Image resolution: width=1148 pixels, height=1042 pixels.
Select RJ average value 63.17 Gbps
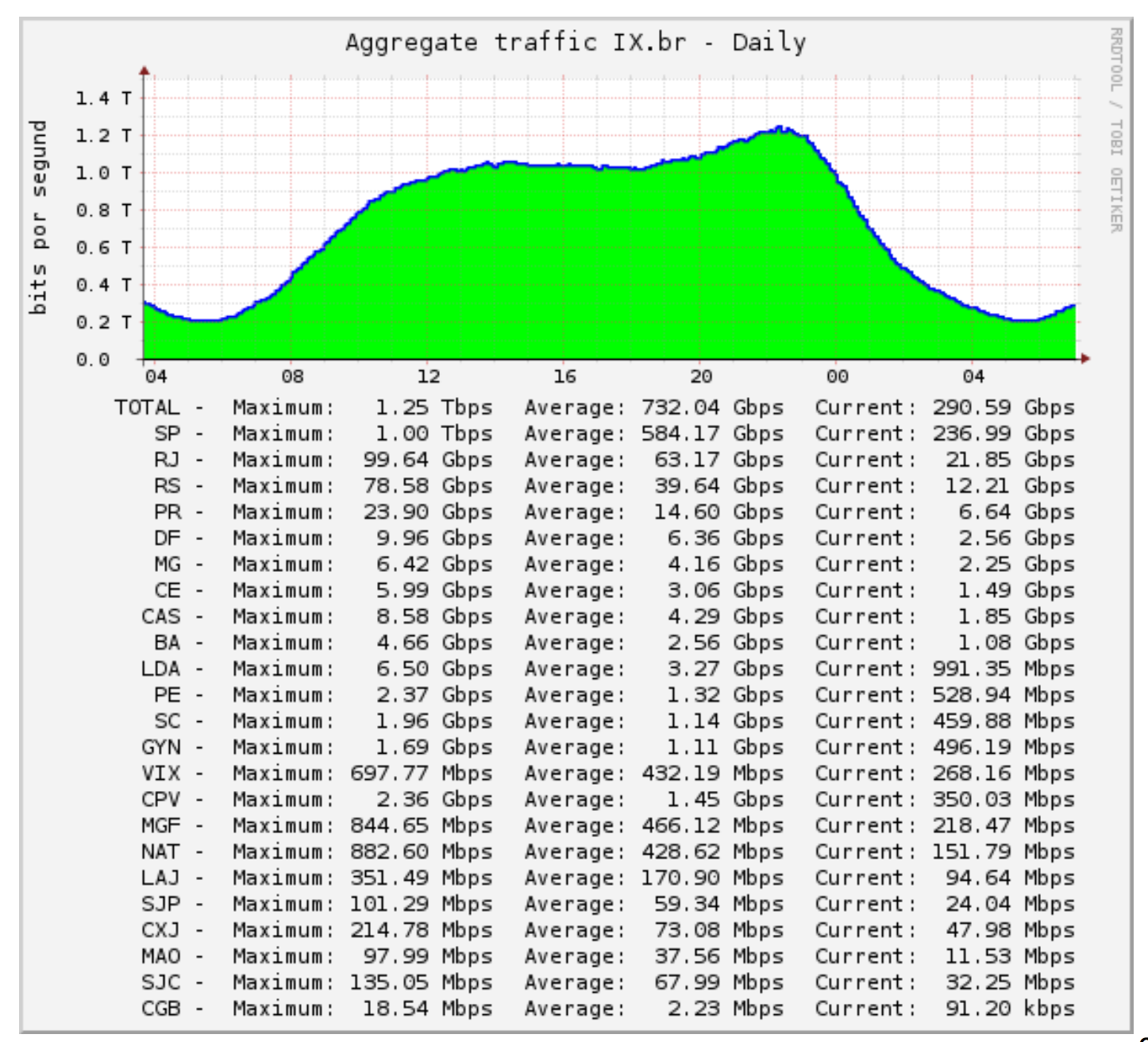pyautogui.click(x=718, y=460)
